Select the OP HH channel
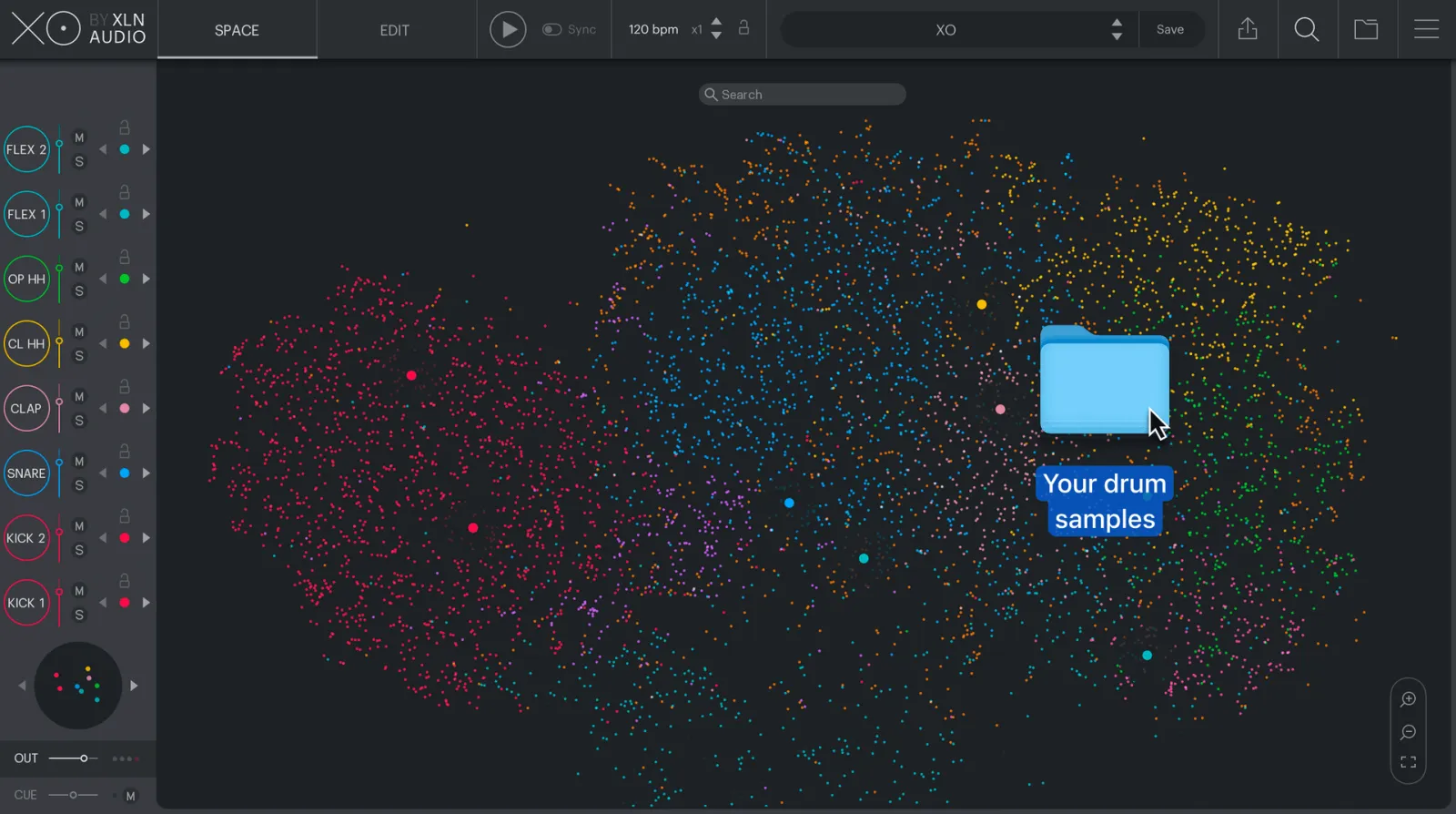 coord(26,279)
